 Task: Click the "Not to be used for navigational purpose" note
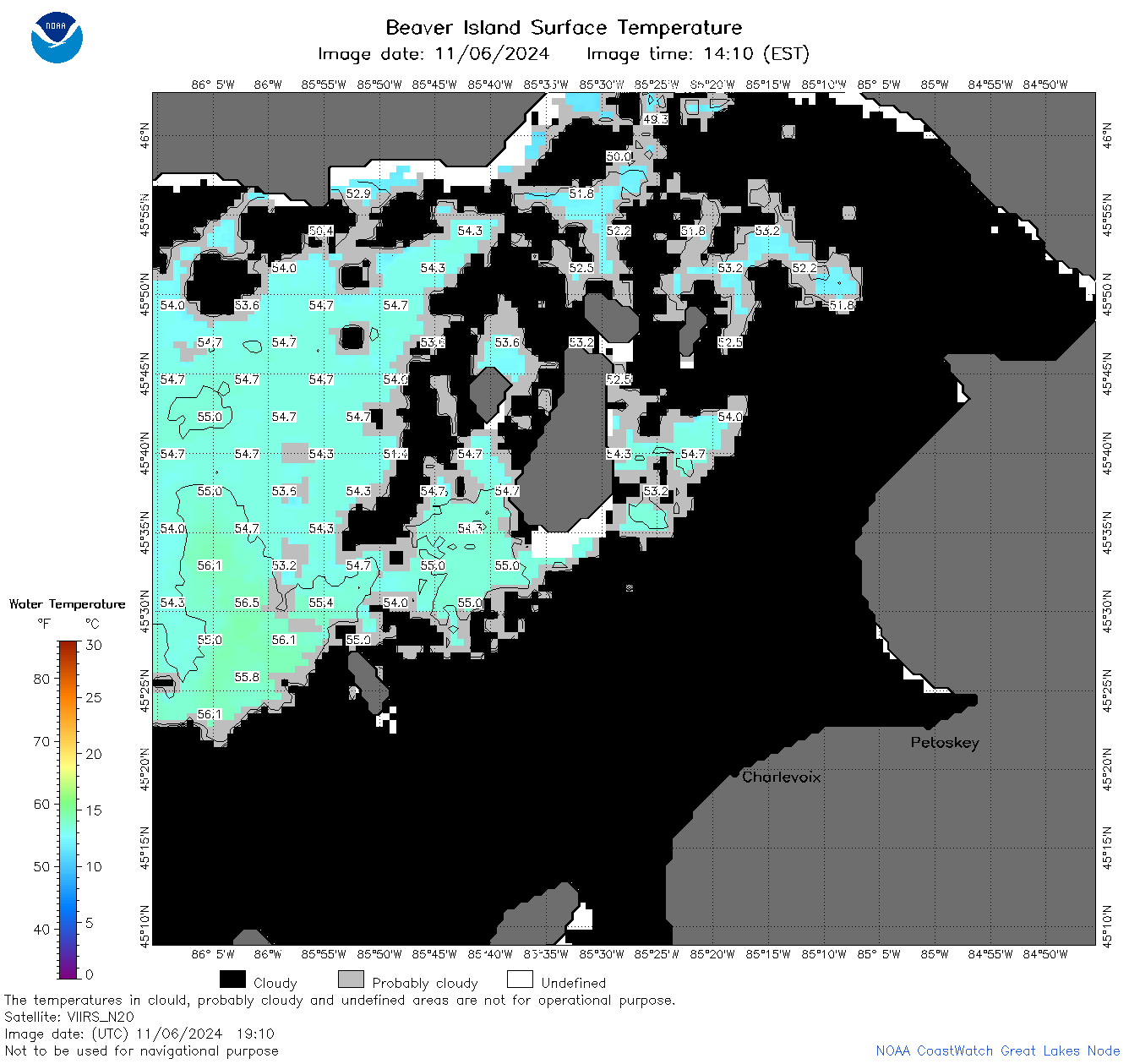(141, 1050)
